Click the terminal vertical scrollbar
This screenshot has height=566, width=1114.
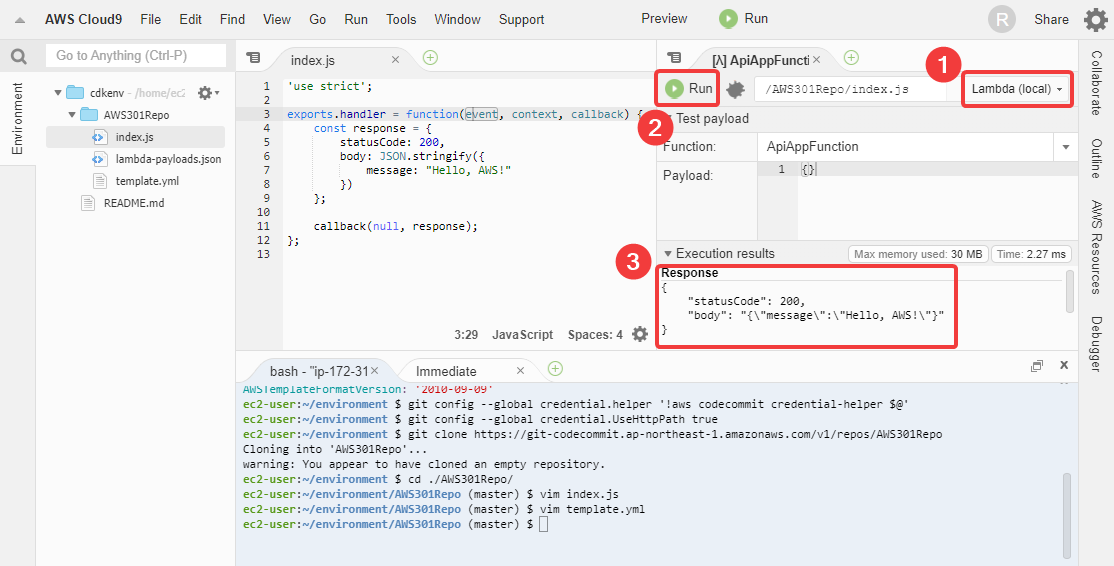(x=1066, y=516)
